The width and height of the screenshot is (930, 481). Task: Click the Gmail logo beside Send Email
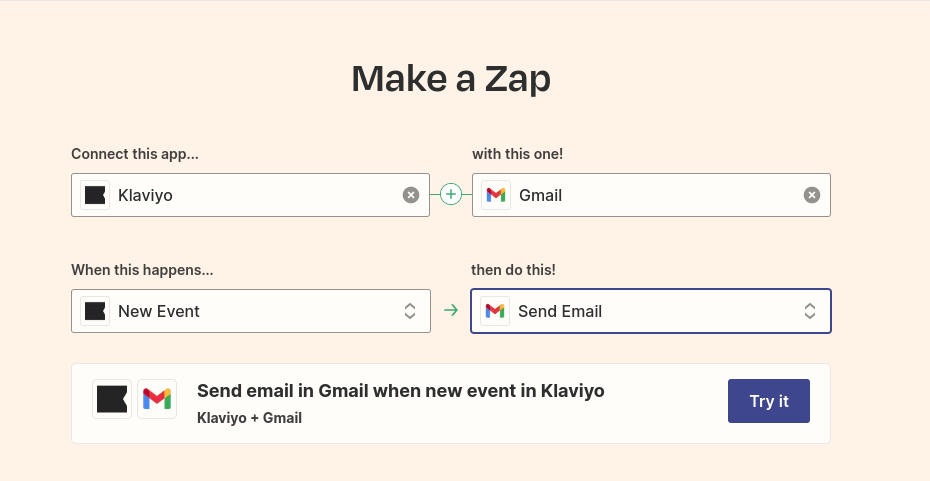(x=495, y=311)
